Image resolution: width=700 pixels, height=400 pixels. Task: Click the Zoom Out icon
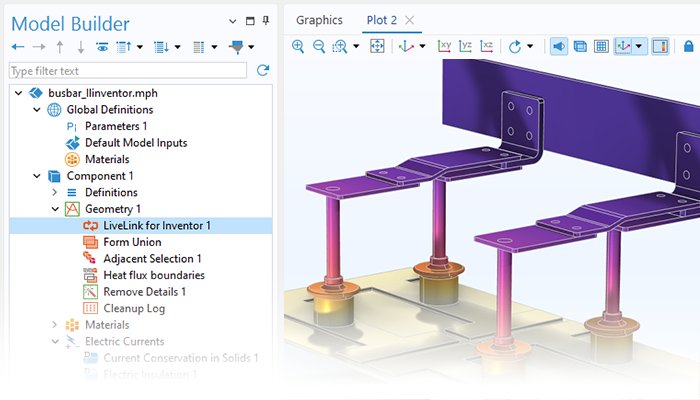(319, 46)
